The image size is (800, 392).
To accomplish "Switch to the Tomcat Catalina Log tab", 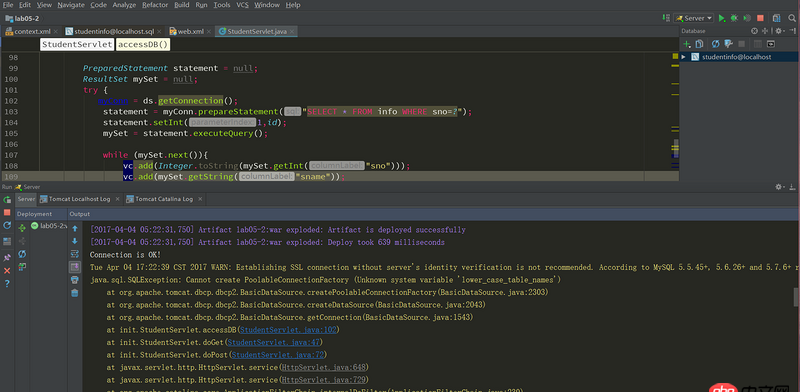I will tap(160, 199).
